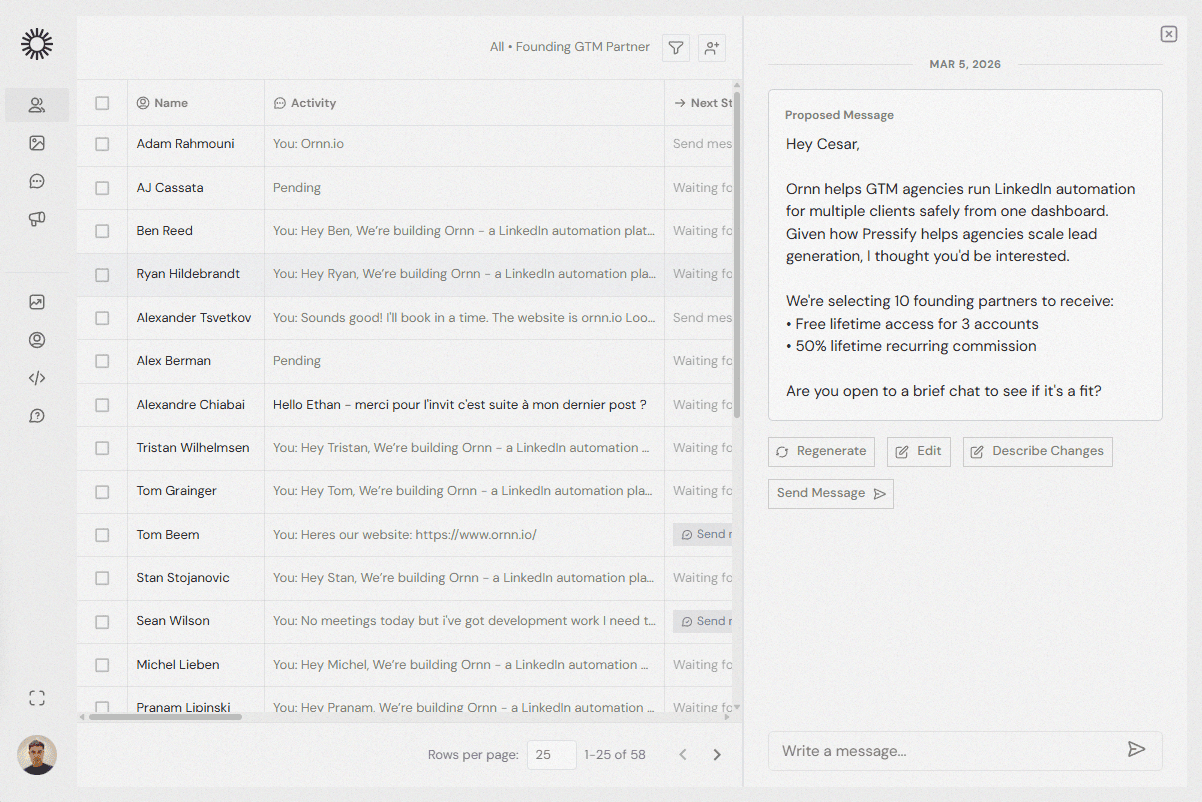Image resolution: width=1202 pixels, height=802 pixels.
Task: Check the box for Tom Grainger
Action: (x=102, y=491)
